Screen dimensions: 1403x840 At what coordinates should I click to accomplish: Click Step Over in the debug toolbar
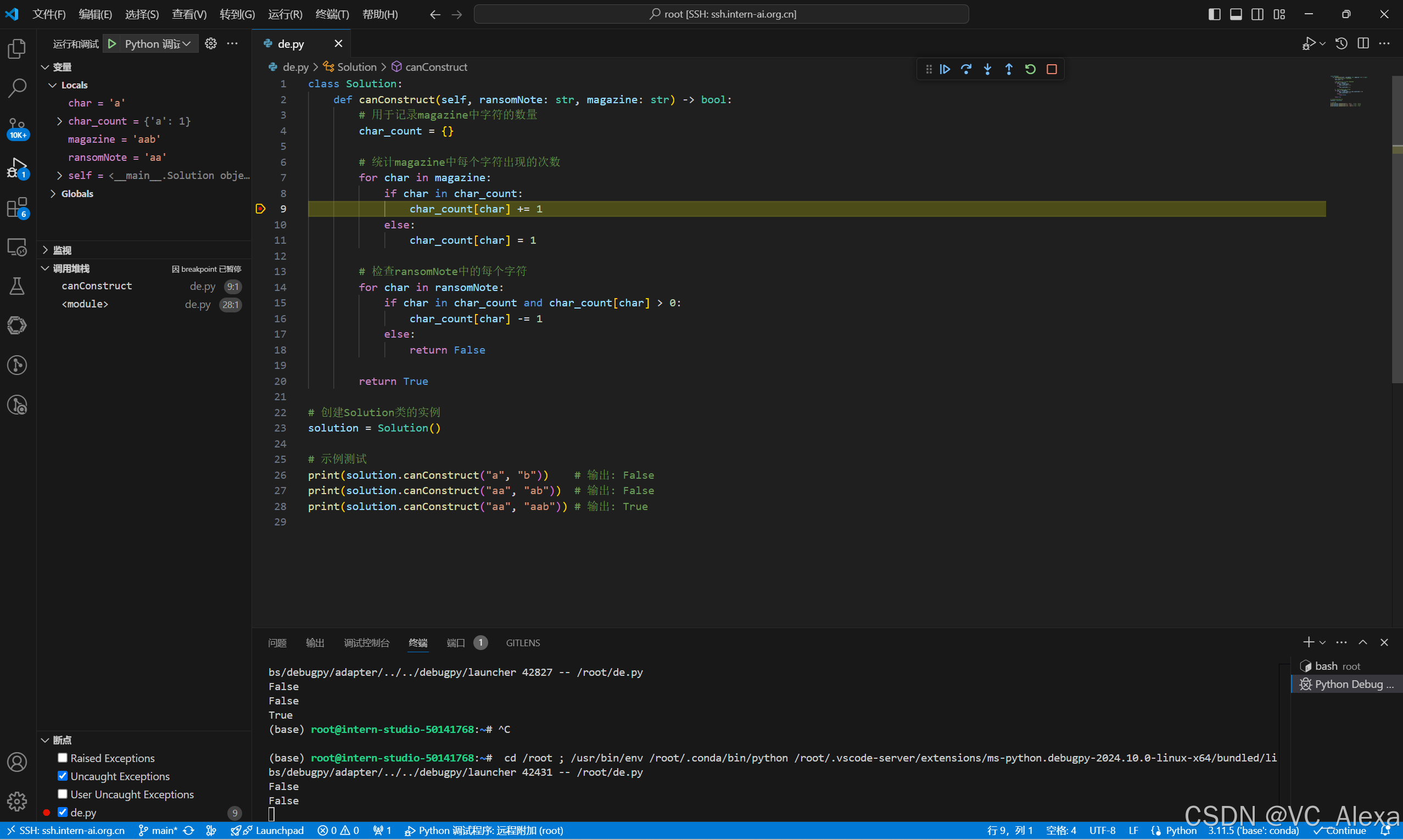click(x=966, y=69)
